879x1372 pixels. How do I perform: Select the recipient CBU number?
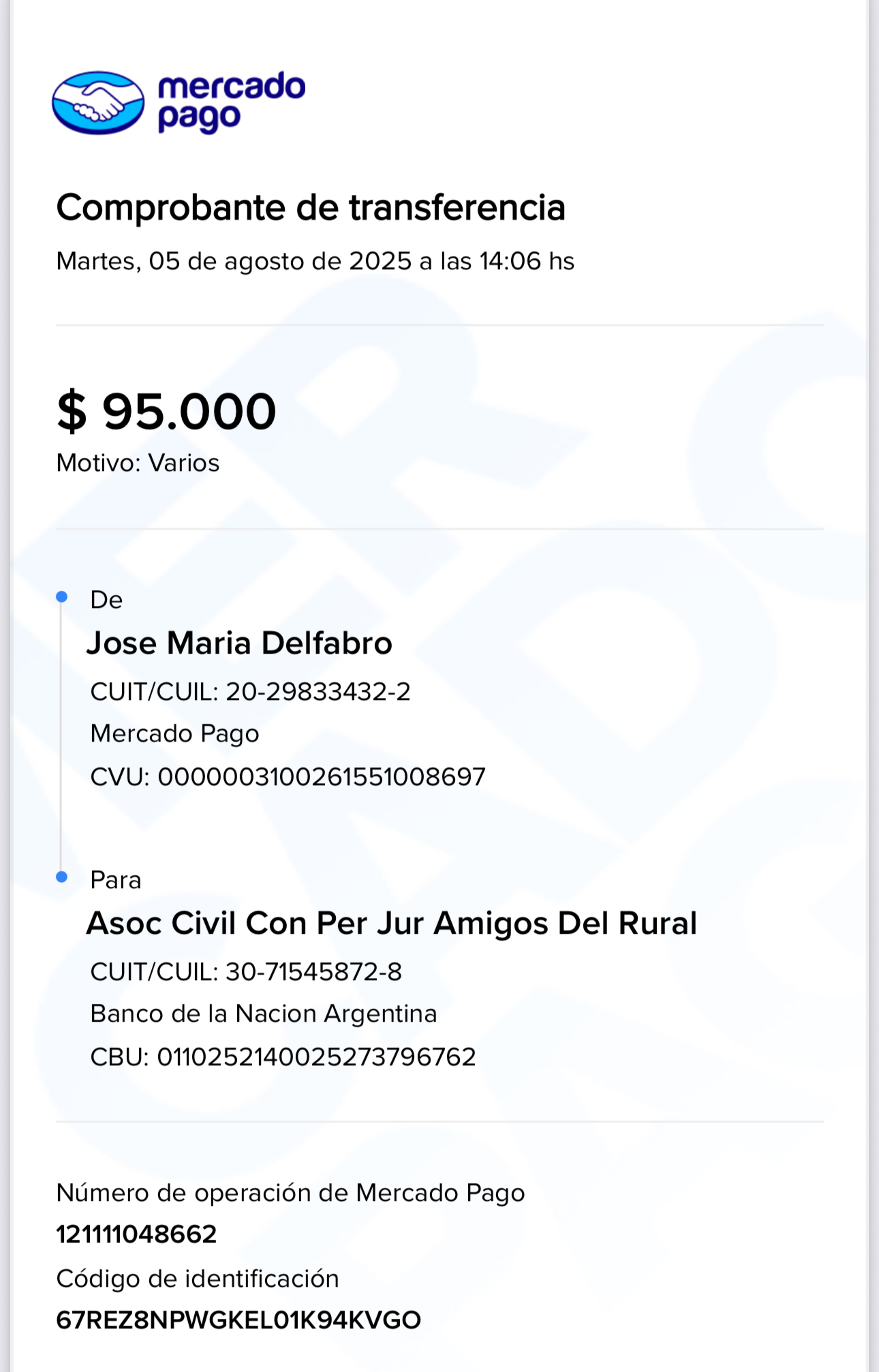pos(283,1057)
